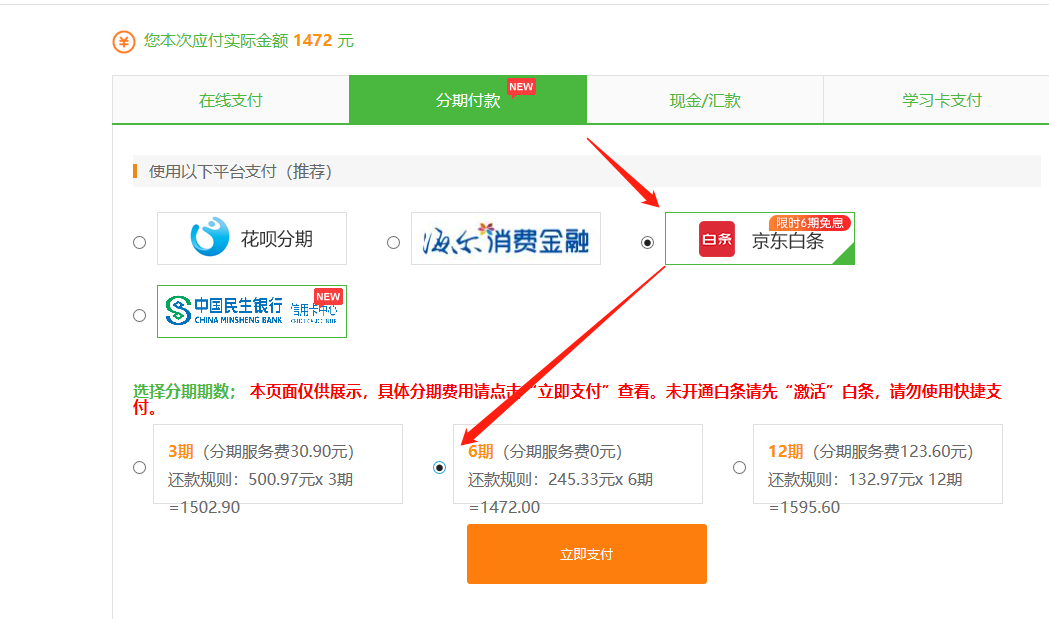The height and width of the screenshot is (619, 1049).
Task: Open the 现金/汇款 tab
Action: pos(705,100)
